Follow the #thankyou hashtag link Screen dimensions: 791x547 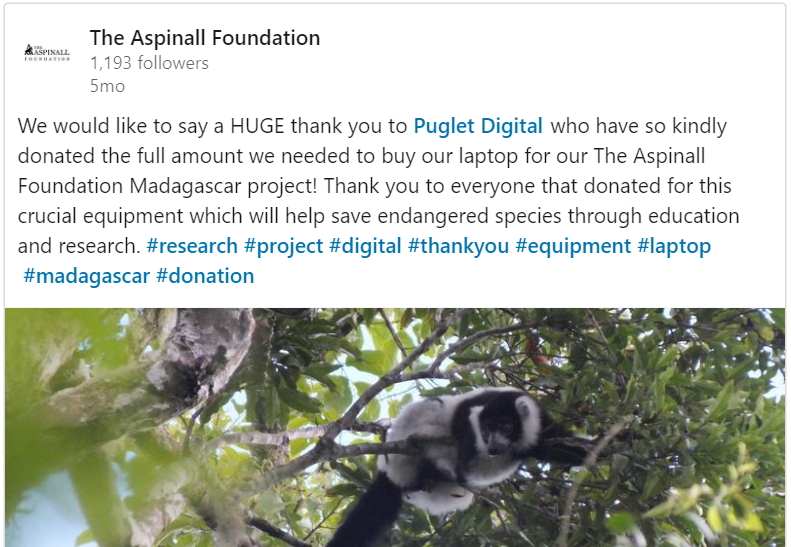coord(458,246)
